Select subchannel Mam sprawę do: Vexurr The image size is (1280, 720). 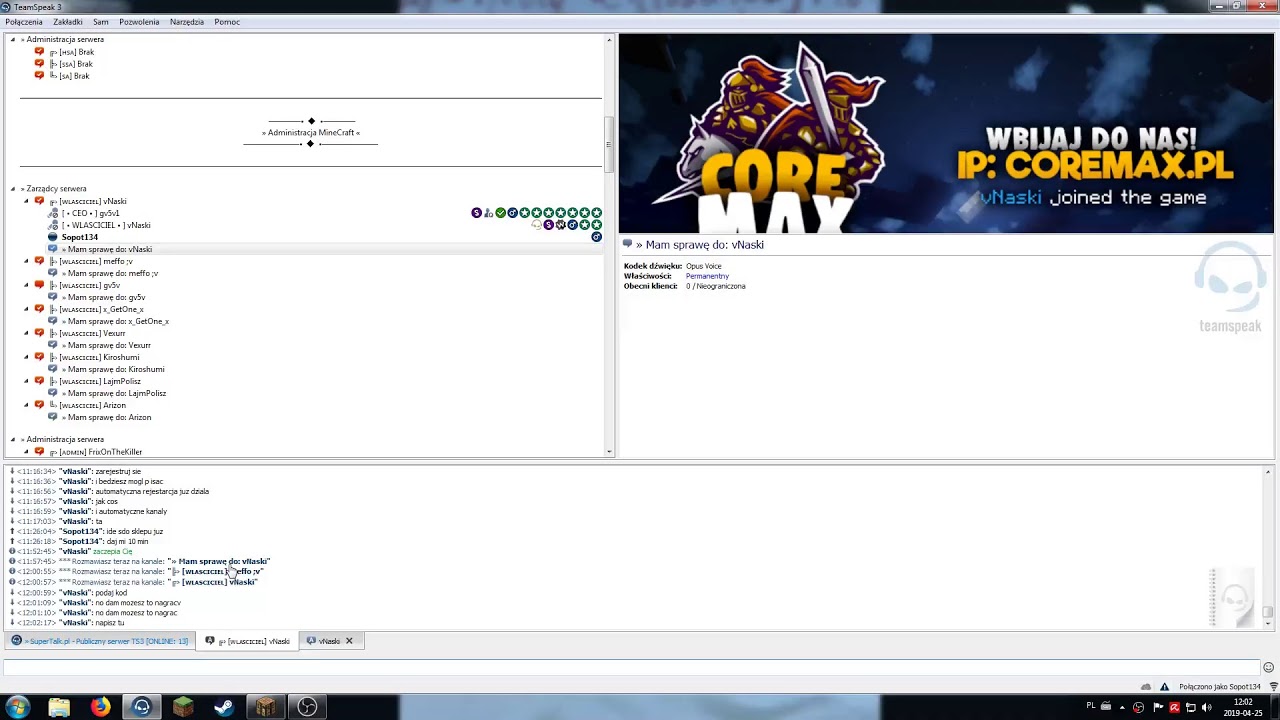coord(106,345)
